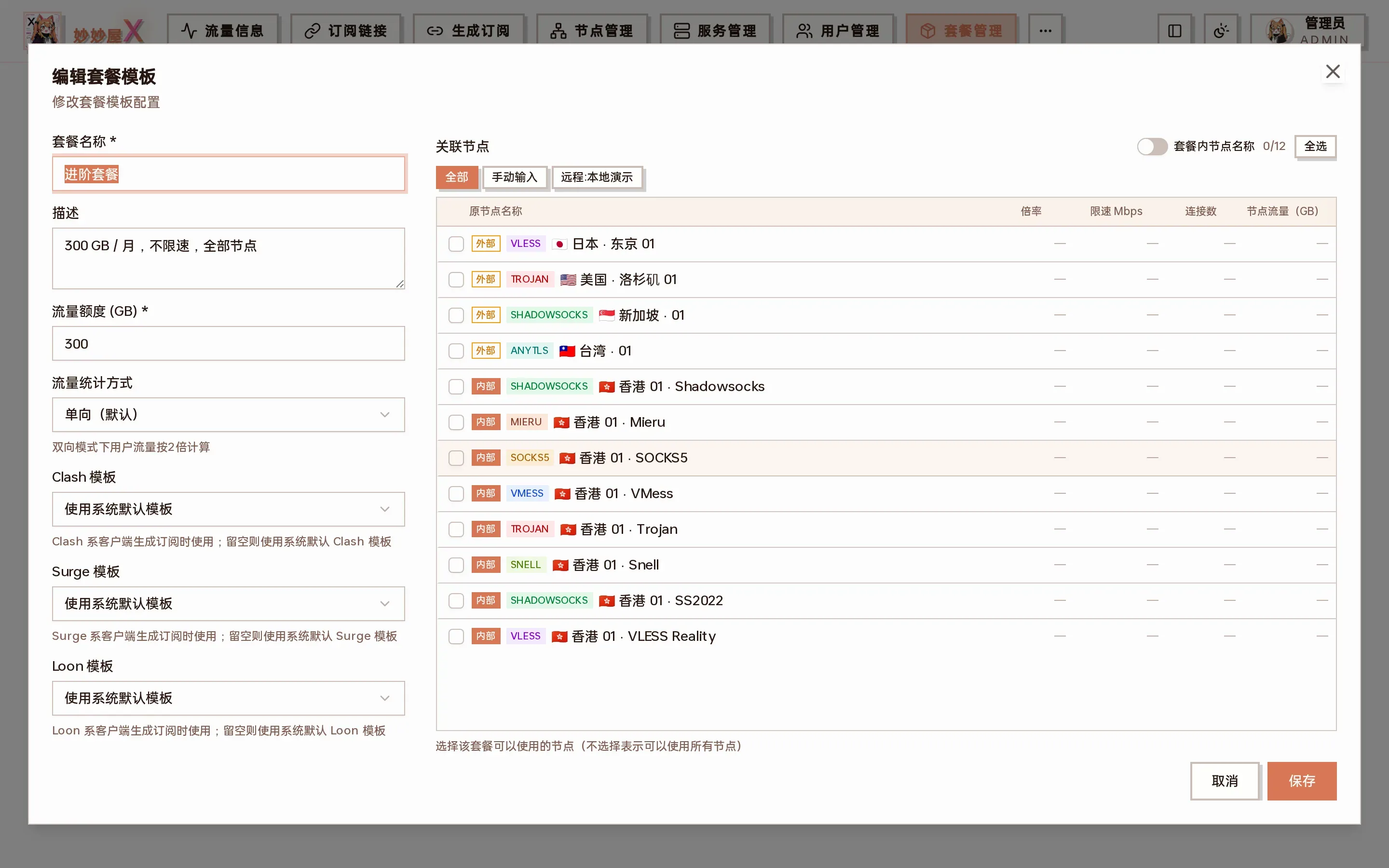The width and height of the screenshot is (1389, 868).
Task: Click 保存 to save the template
Action: tap(1302, 781)
